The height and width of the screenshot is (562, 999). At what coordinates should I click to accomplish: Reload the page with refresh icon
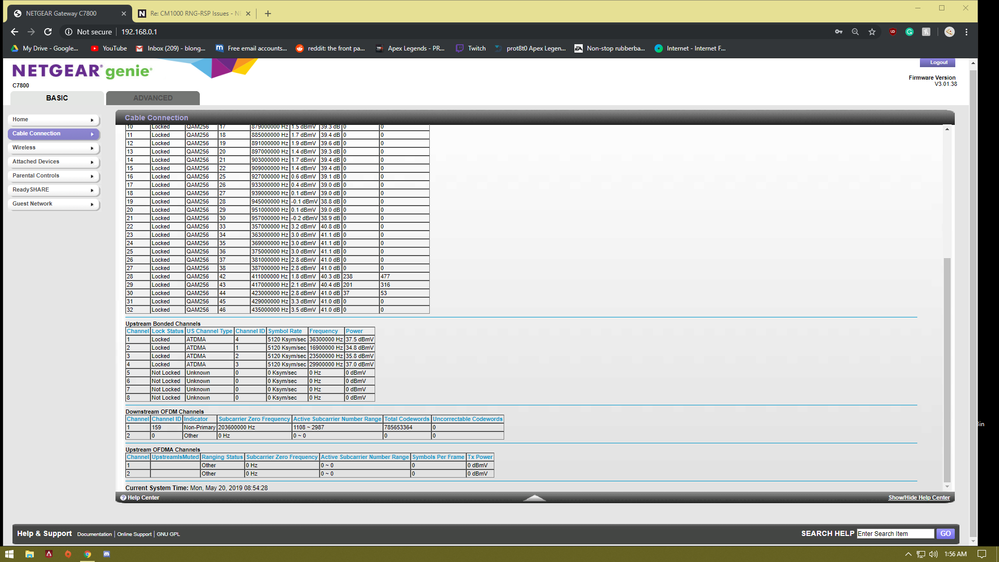click(x=48, y=32)
